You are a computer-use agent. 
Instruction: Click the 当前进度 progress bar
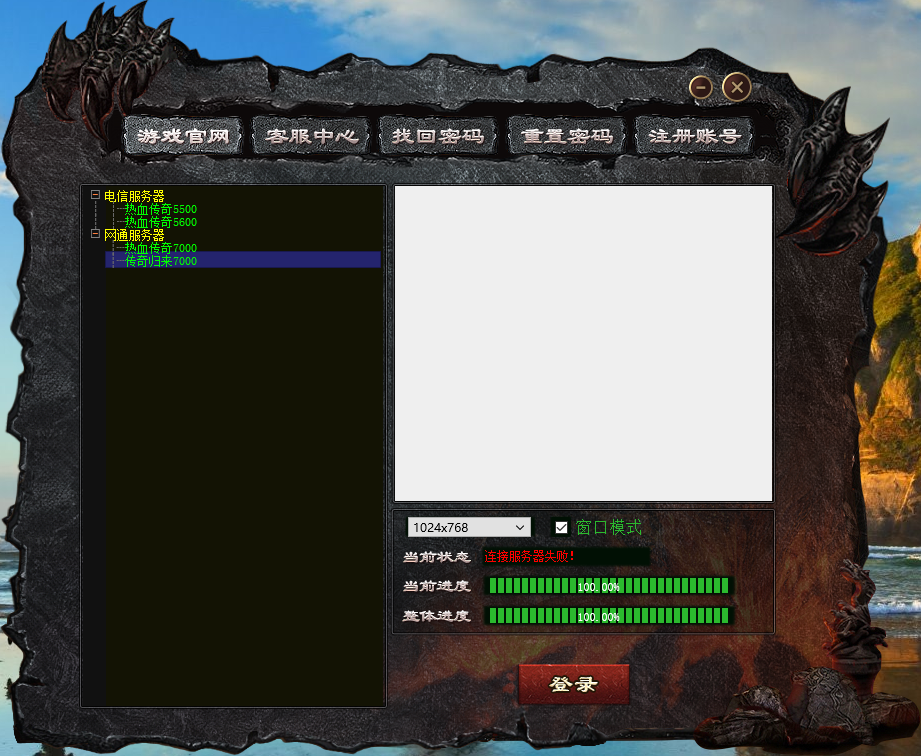tap(607, 587)
